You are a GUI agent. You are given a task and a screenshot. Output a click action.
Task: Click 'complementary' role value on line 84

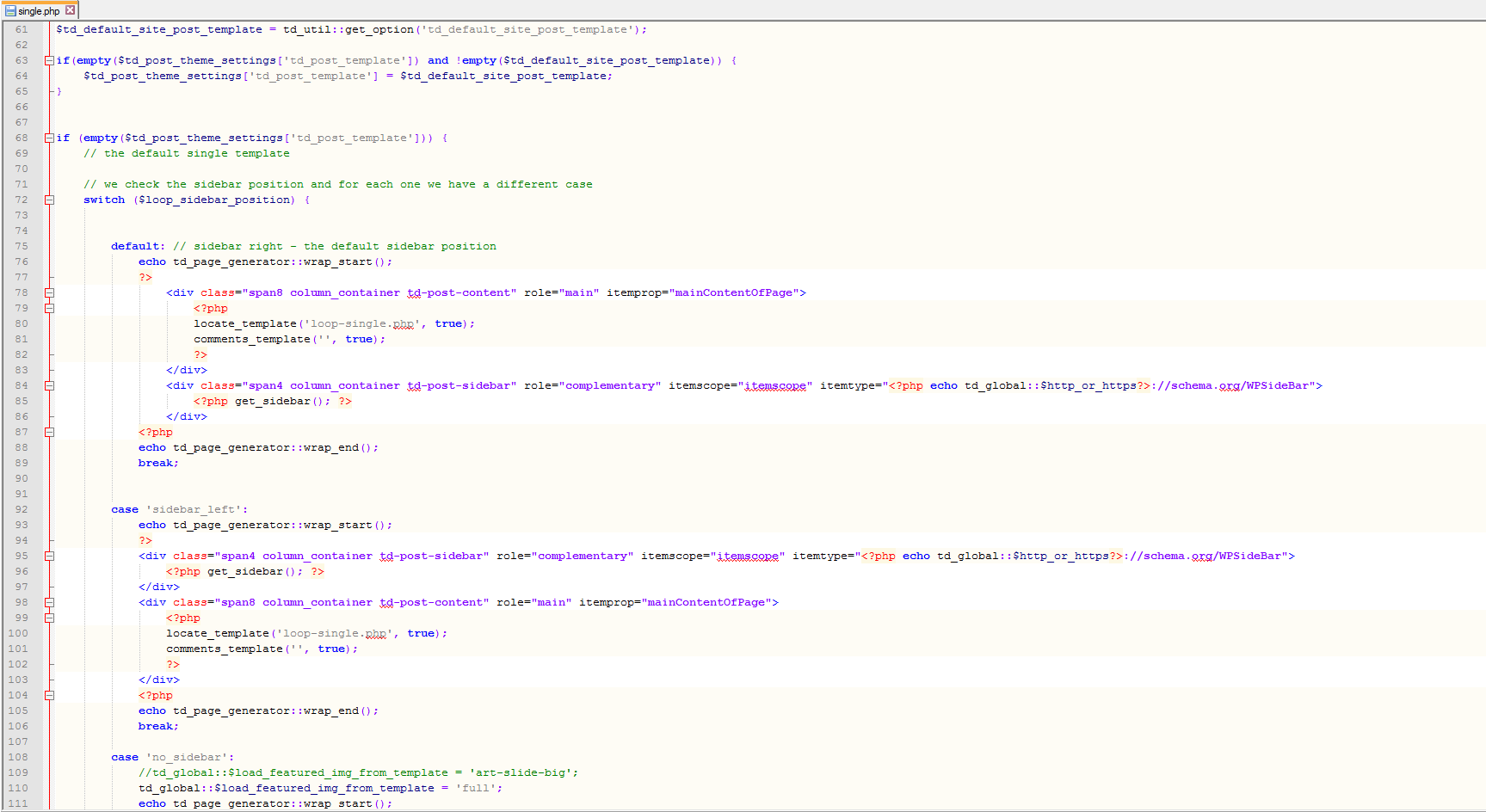click(610, 385)
